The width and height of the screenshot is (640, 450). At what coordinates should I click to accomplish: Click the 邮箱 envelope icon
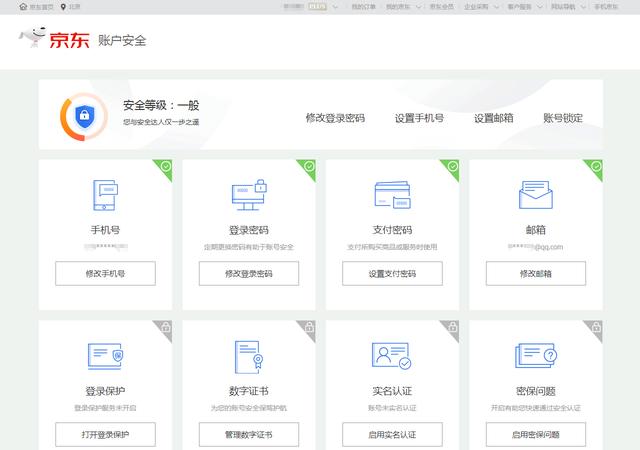click(536, 196)
